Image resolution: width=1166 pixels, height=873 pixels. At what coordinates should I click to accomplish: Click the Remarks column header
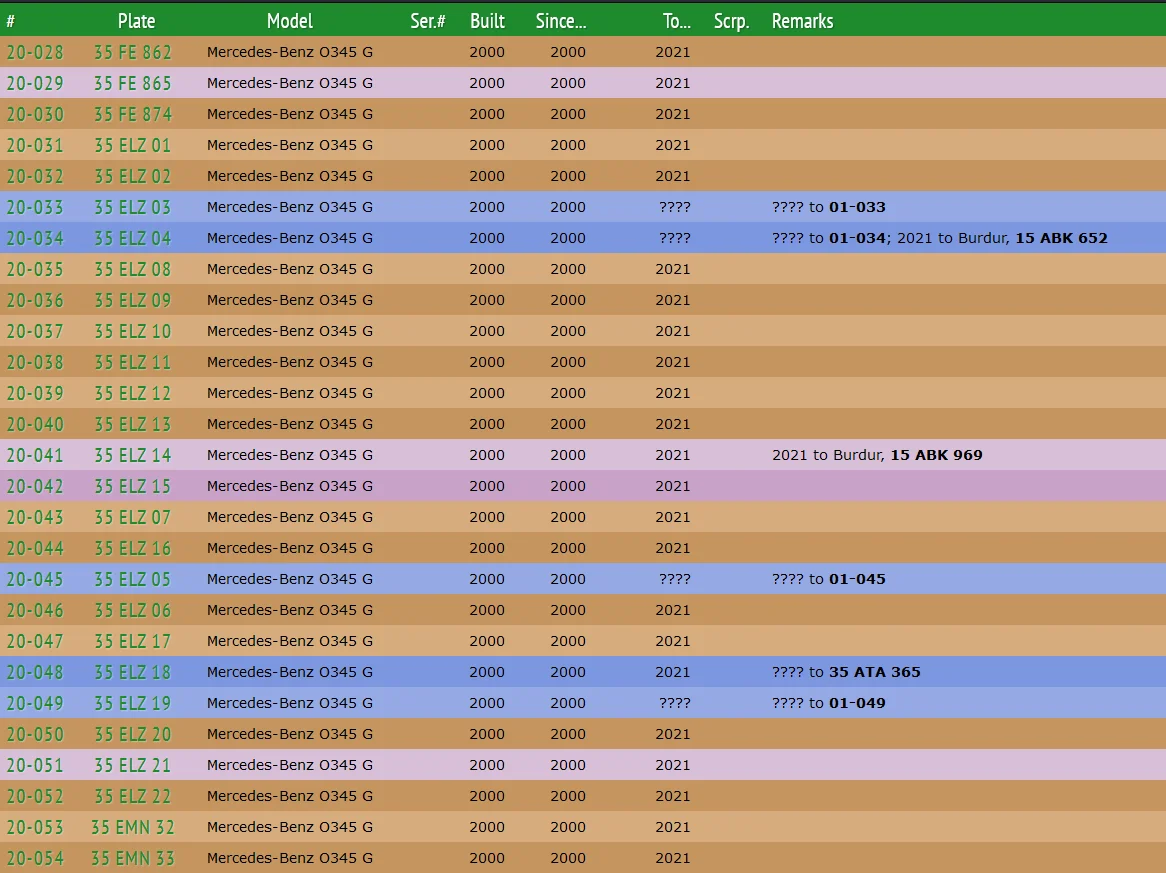[x=802, y=21]
